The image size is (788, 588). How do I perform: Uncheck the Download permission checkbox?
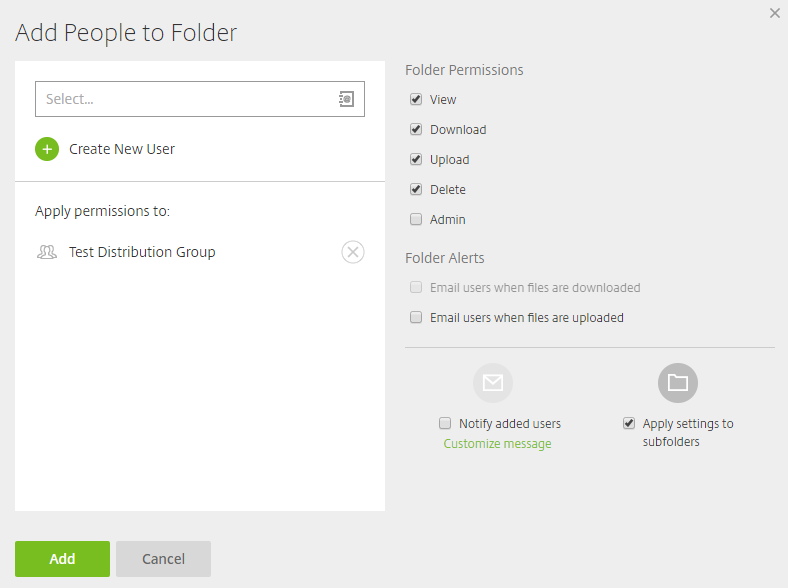416,129
